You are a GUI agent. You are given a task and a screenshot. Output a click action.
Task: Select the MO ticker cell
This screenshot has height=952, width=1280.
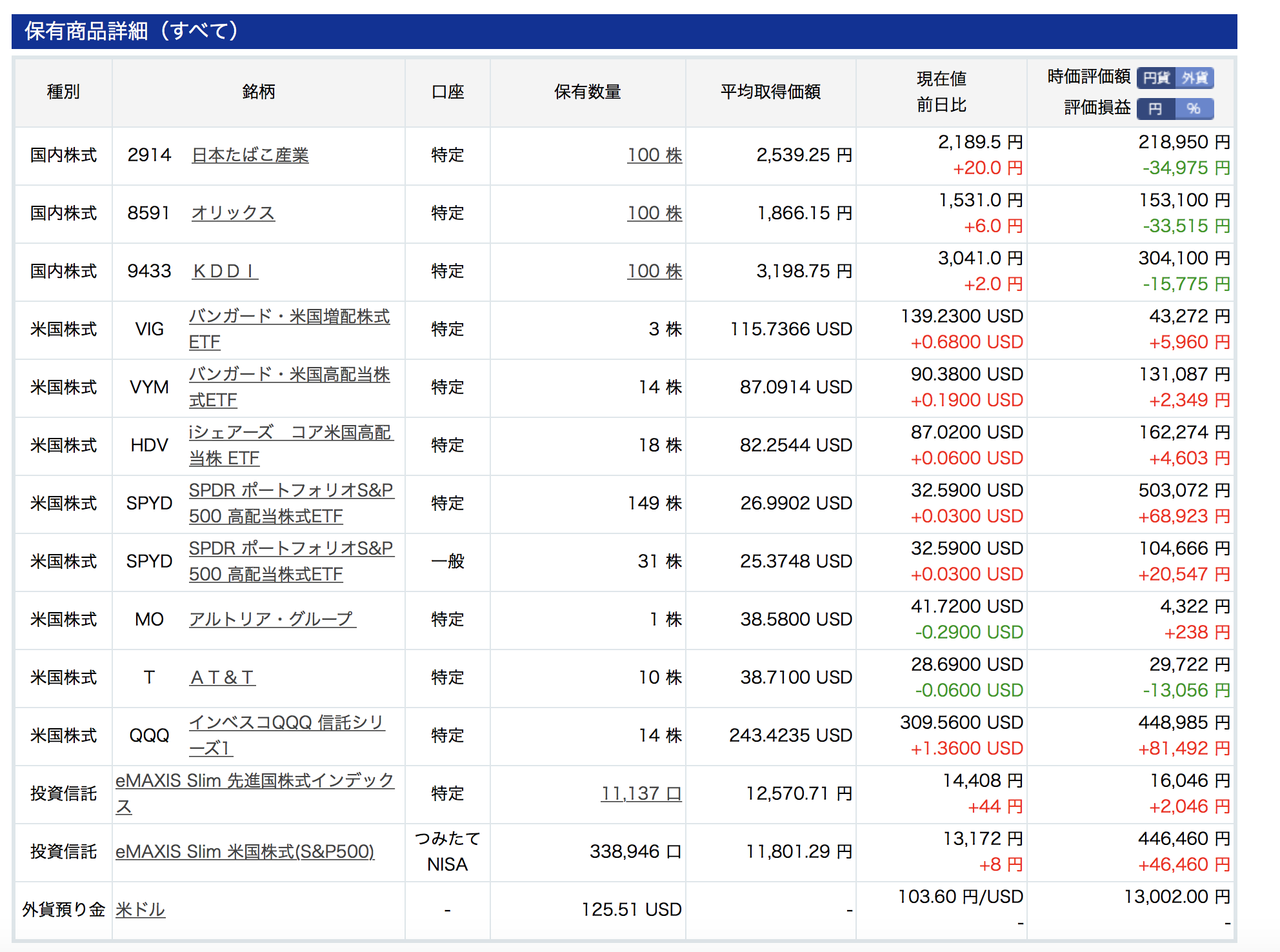tap(149, 620)
